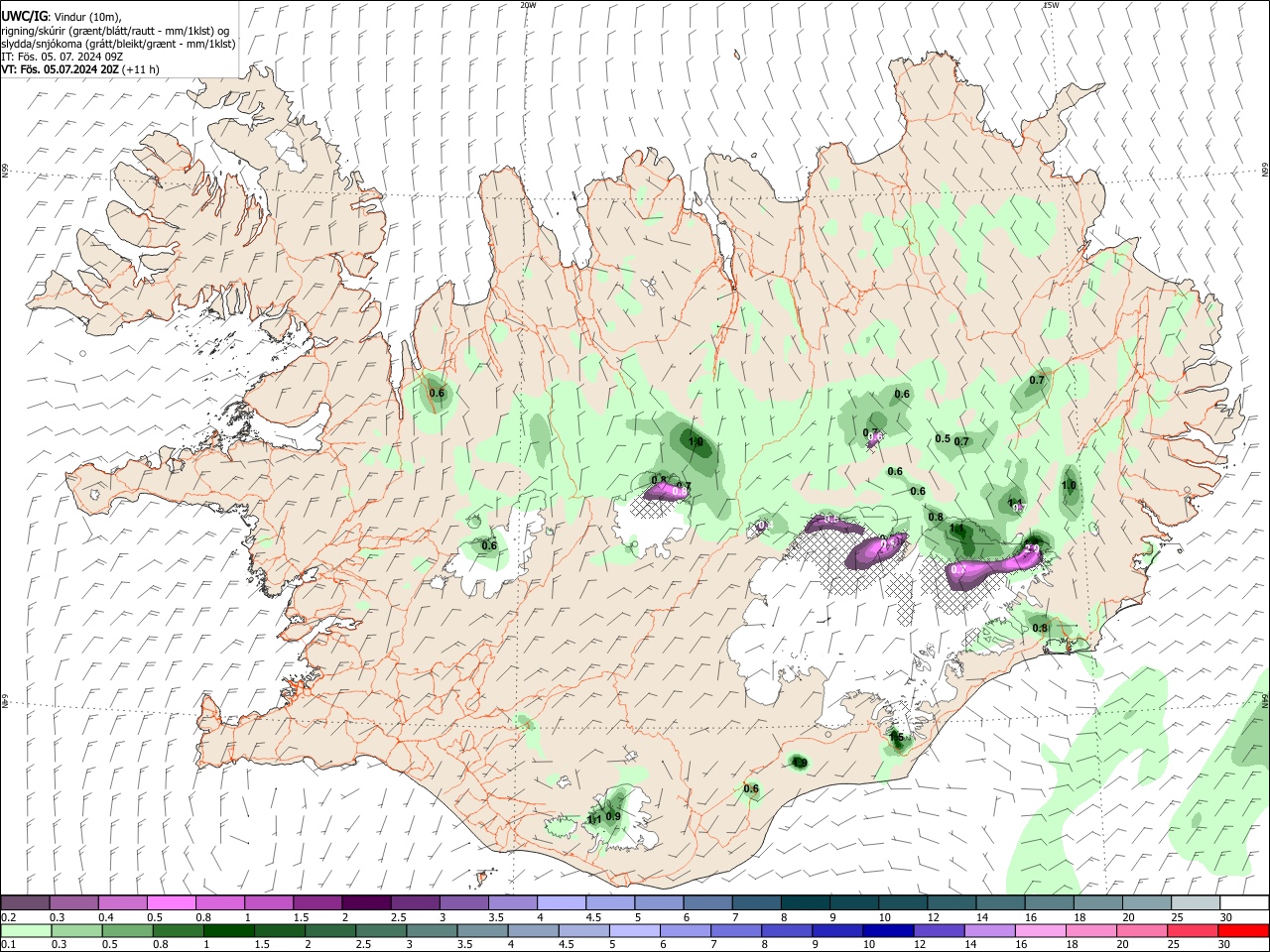Image resolution: width=1270 pixels, height=952 pixels.
Task: Click the 0.5 value beside 0.7 in the northeast
Action: 943,439
